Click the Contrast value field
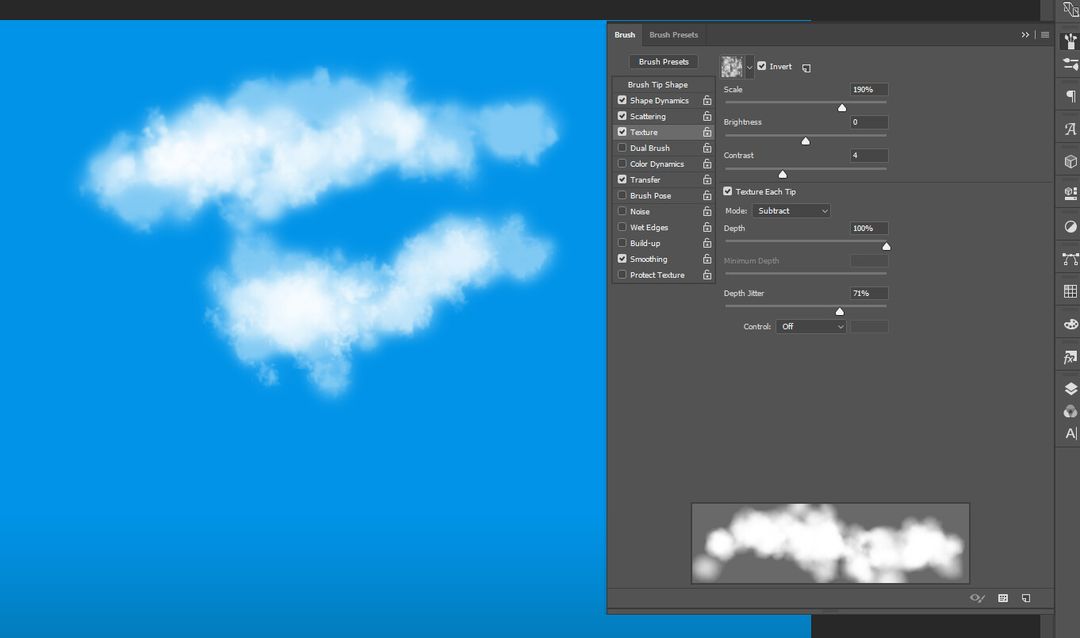The height and width of the screenshot is (638, 1080). (x=869, y=155)
